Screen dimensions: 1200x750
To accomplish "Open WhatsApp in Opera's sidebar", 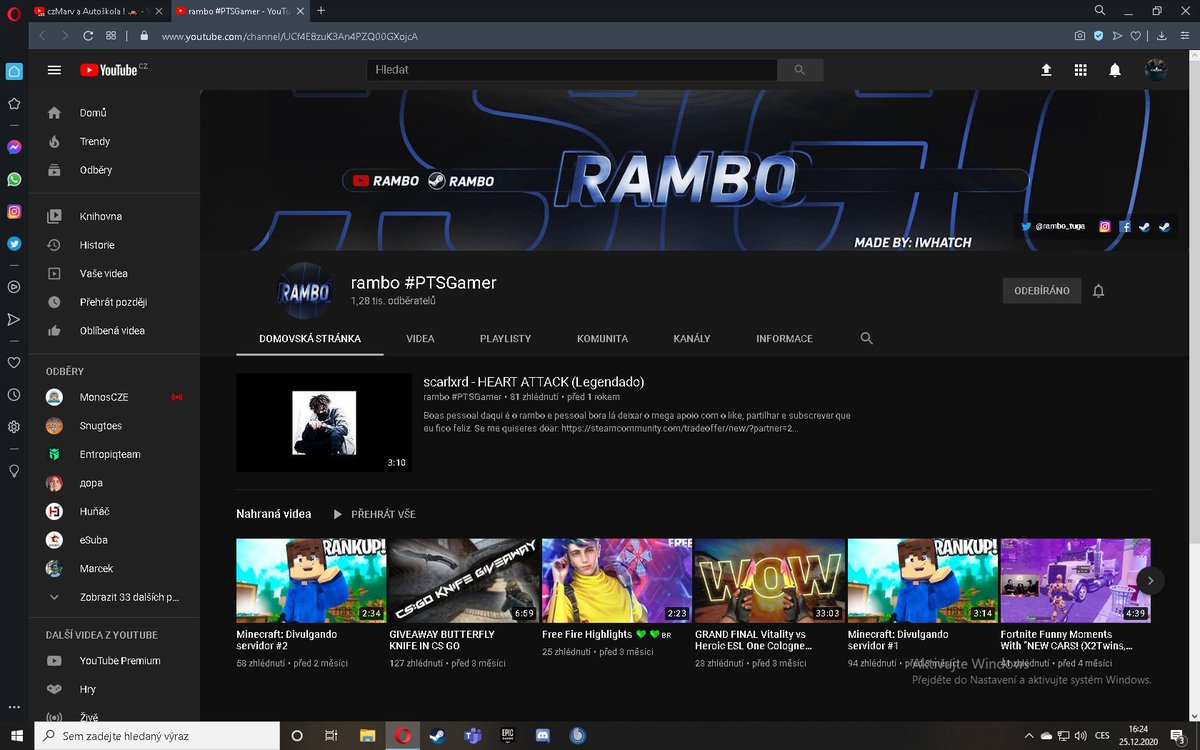I will [x=13, y=179].
